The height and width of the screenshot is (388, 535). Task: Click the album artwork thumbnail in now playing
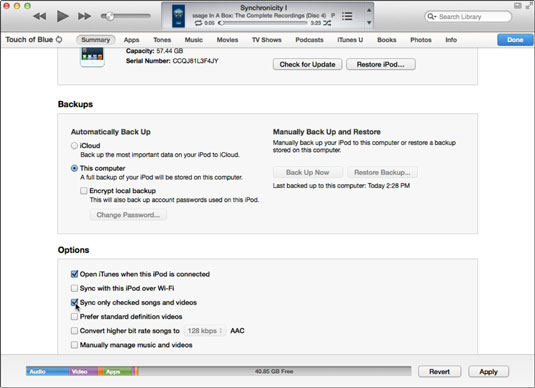178,16
